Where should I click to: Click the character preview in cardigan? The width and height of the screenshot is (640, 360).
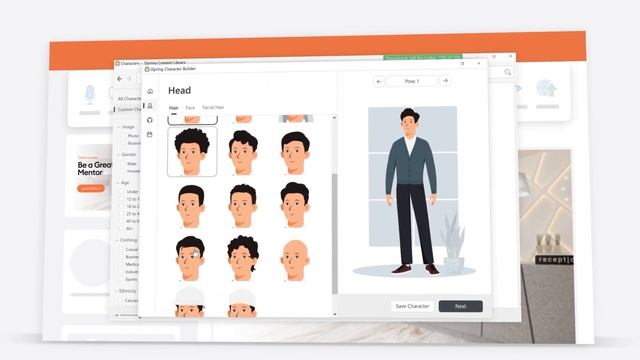(x=411, y=191)
